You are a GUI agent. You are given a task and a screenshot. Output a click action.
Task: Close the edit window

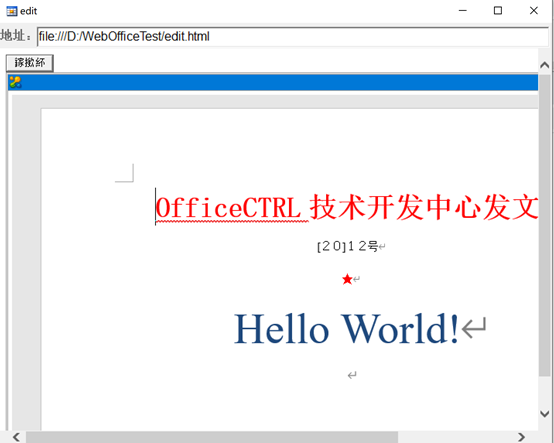click(x=534, y=11)
